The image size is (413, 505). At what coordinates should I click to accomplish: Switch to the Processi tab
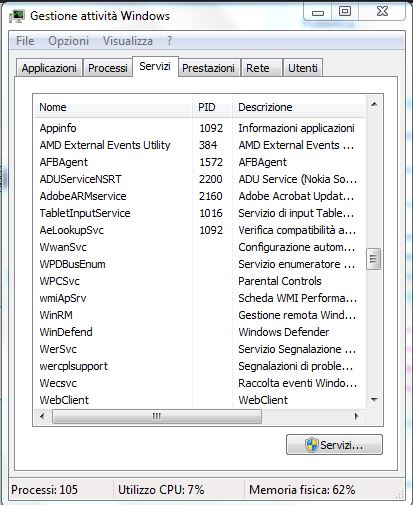coord(108,68)
